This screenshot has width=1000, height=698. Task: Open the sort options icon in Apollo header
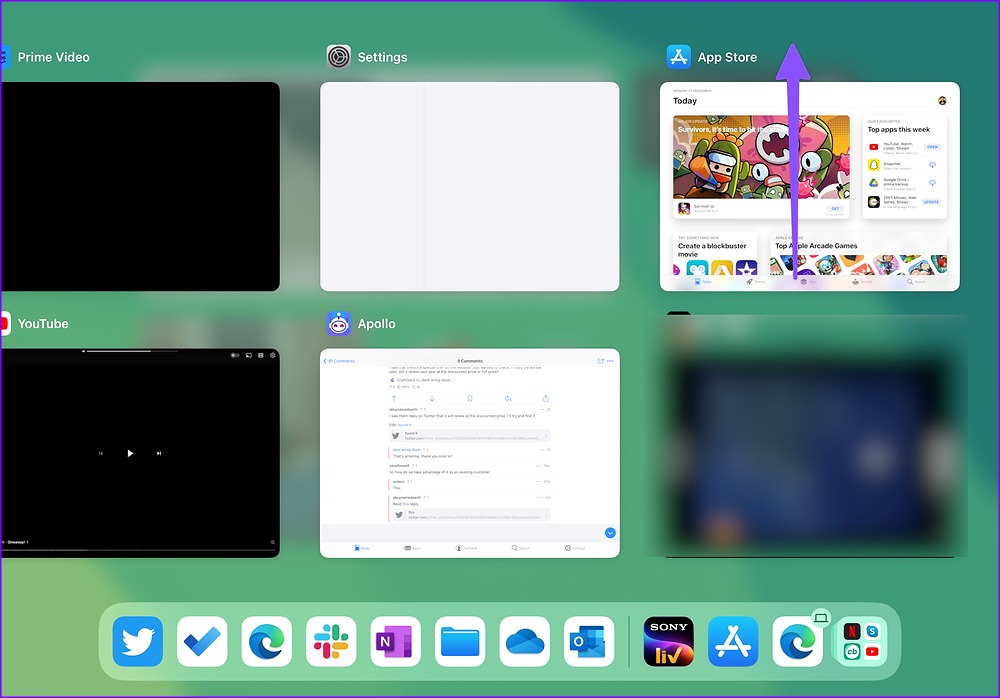pos(600,361)
